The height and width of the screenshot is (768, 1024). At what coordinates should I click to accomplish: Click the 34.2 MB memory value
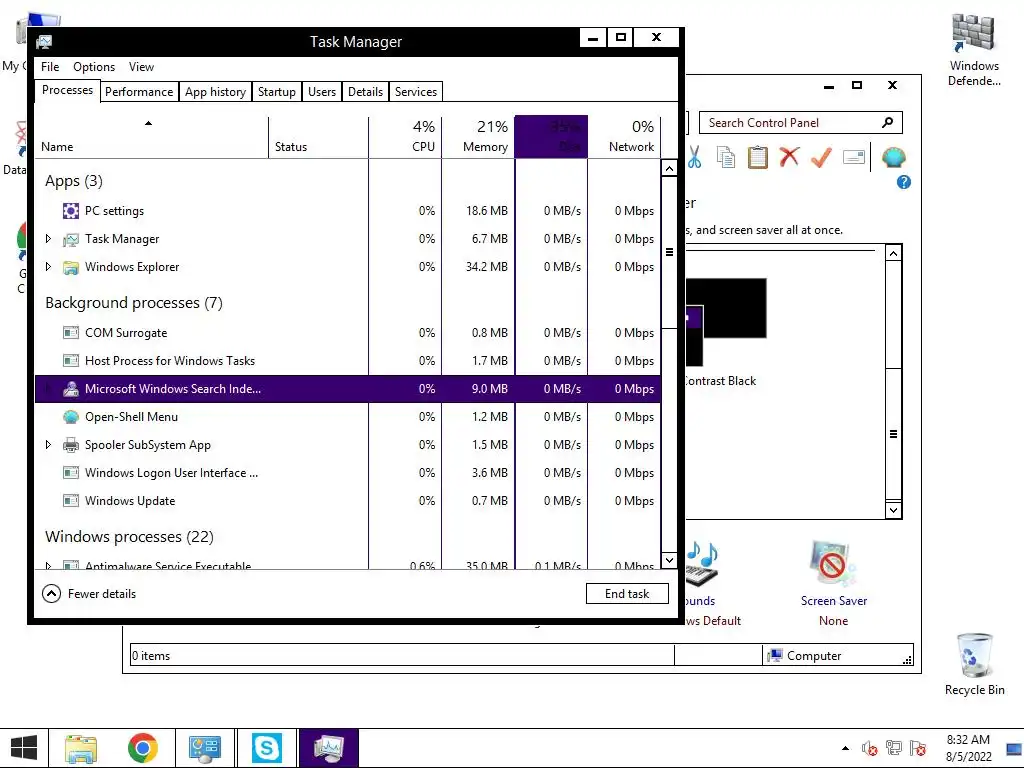tap(487, 267)
